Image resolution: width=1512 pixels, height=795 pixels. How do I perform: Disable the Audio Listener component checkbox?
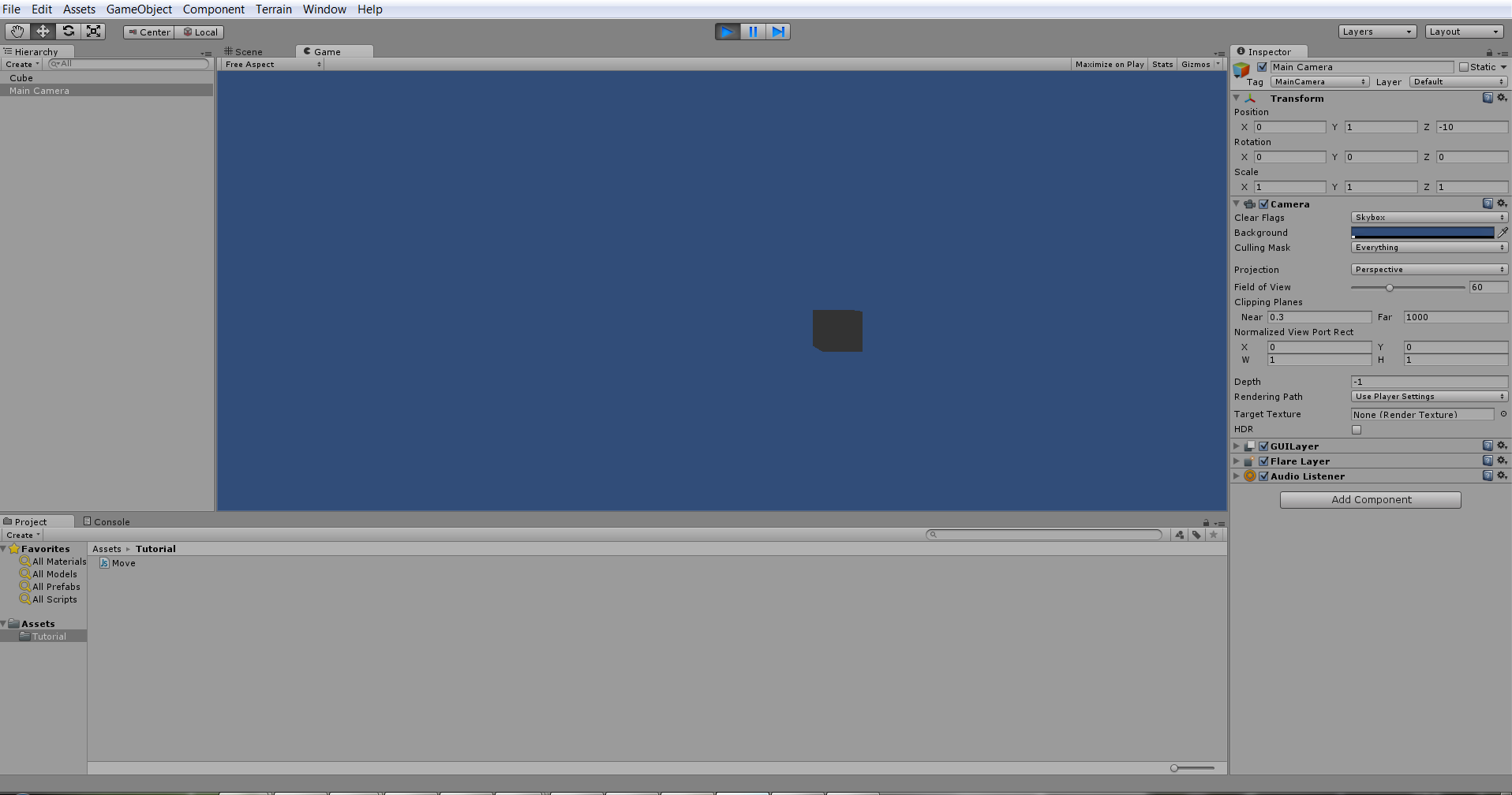[x=1263, y=476]
